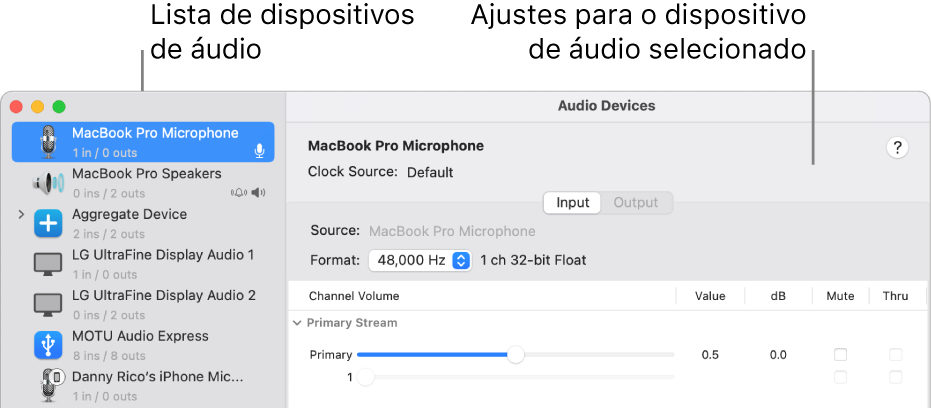Toggle the Primary channel Thru checkbox
Image resolution: width=931 pixels, height=410 pixels.
(895, 355)
